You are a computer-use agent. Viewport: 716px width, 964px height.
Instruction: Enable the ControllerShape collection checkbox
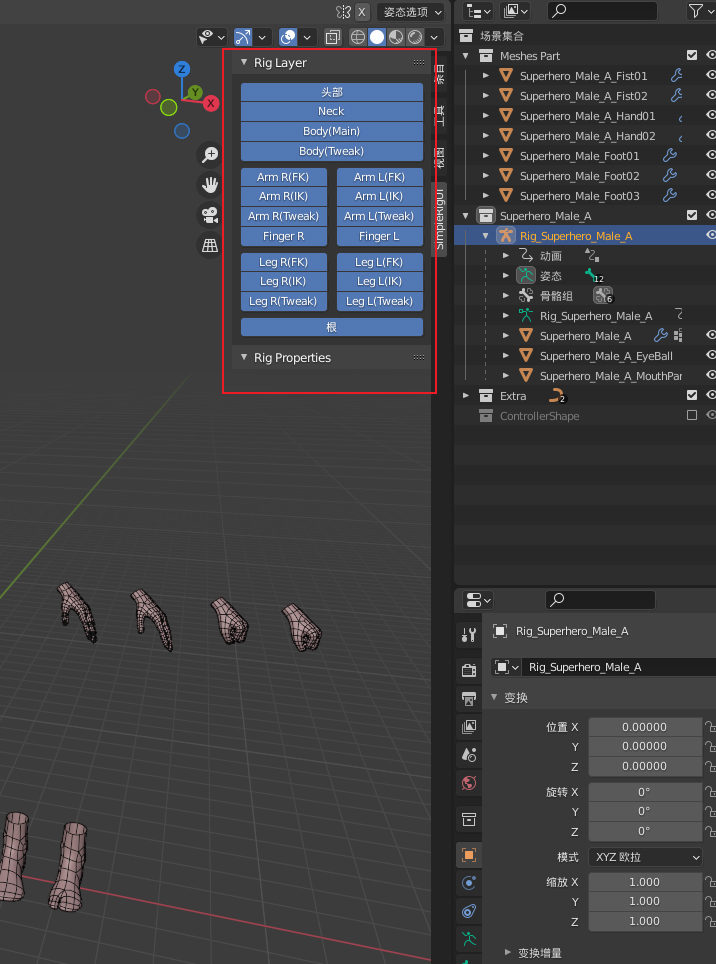click(692, 415)
